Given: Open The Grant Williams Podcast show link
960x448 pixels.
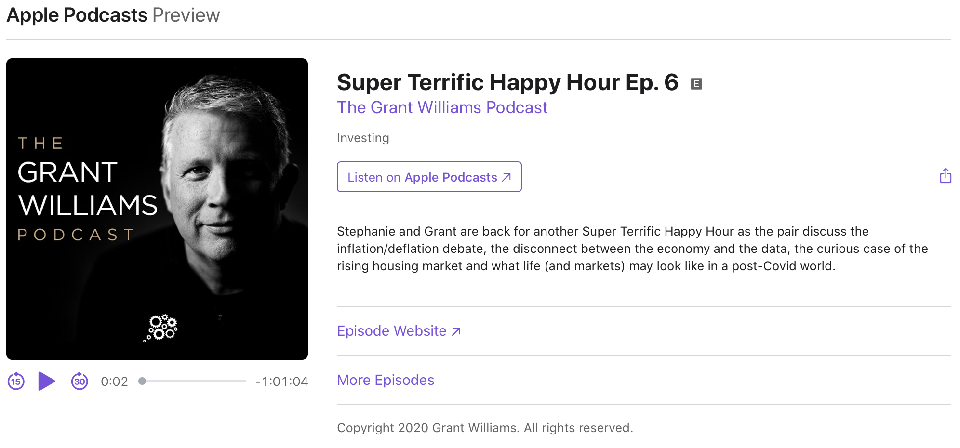Looking at the screenshot, I should coord(442,108).
